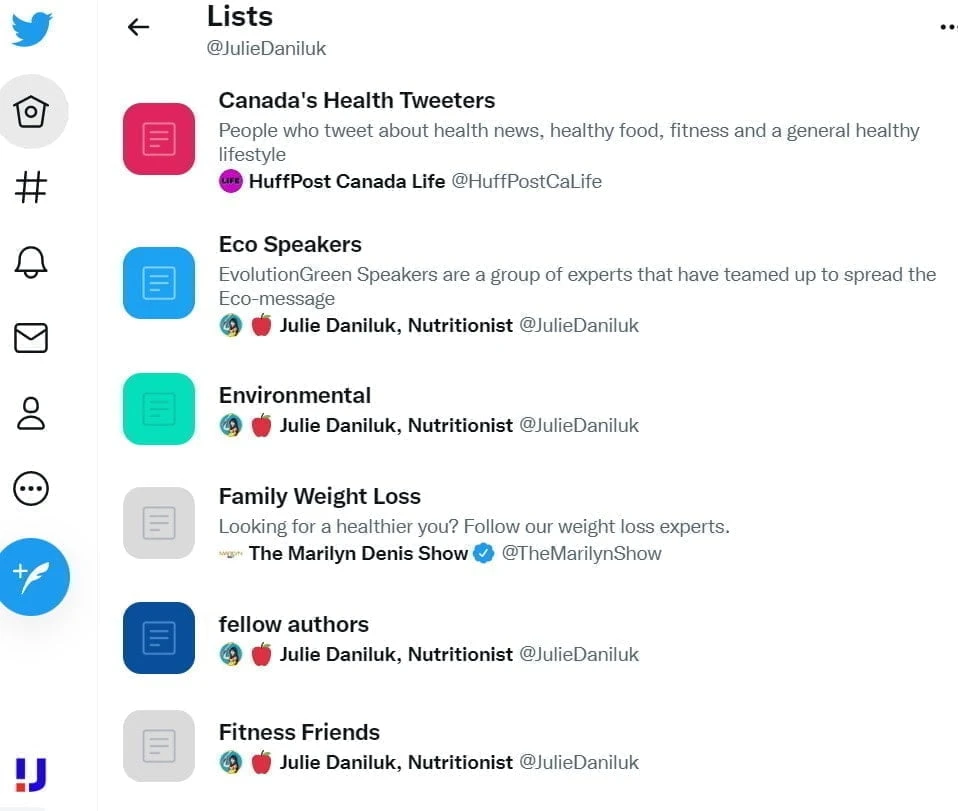958x811 pixels.
Task: Select the Twitter bird logo
Action: (31, 29)
